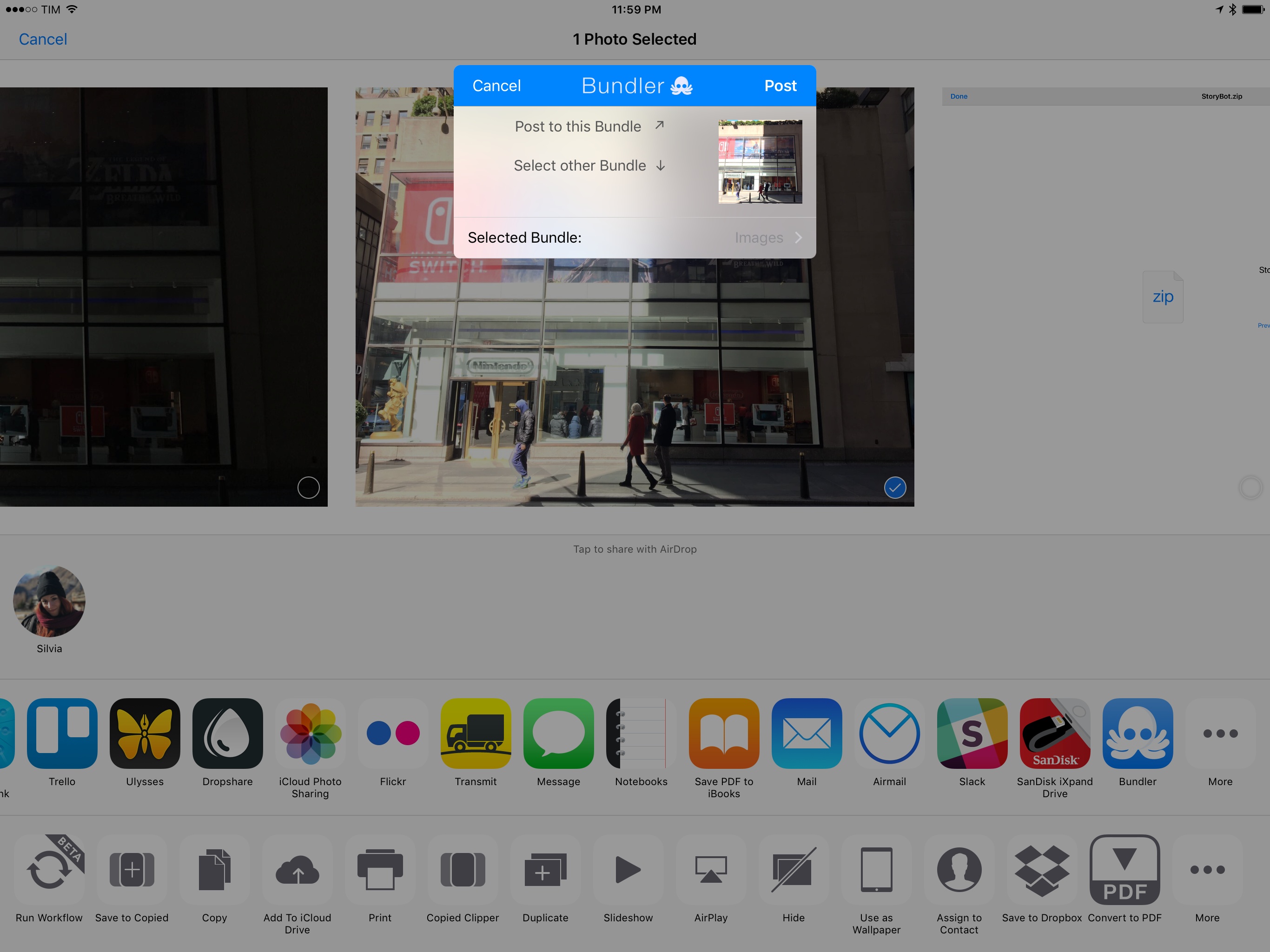The height and width of the screenshot is (952, 1270).
Task: Cancel the Bundler dialog
Action: [x=496, y=86]
